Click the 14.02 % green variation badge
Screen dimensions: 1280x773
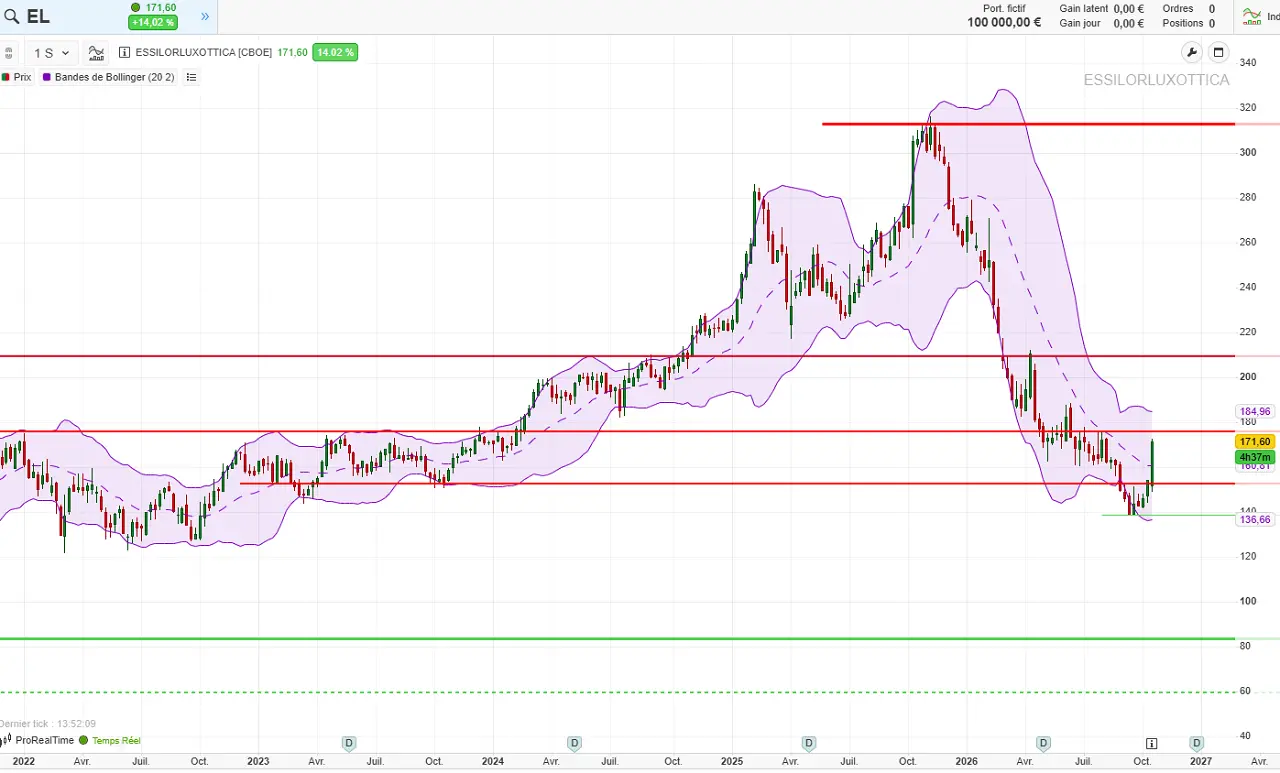tap(335, 52)
